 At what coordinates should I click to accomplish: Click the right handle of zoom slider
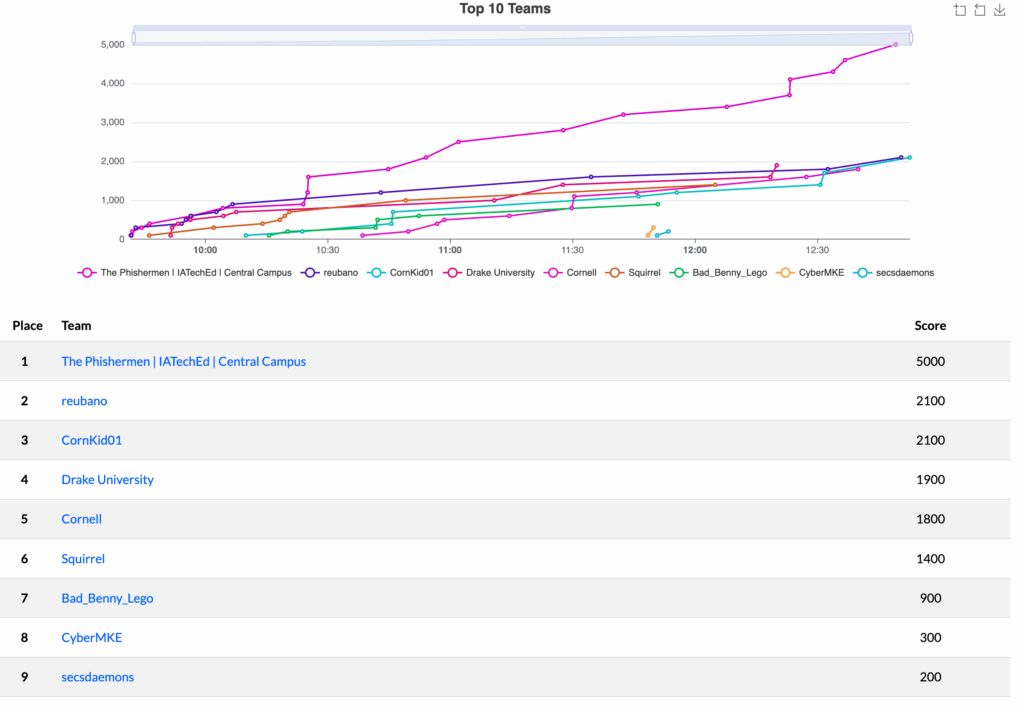[x=911, y=37]
